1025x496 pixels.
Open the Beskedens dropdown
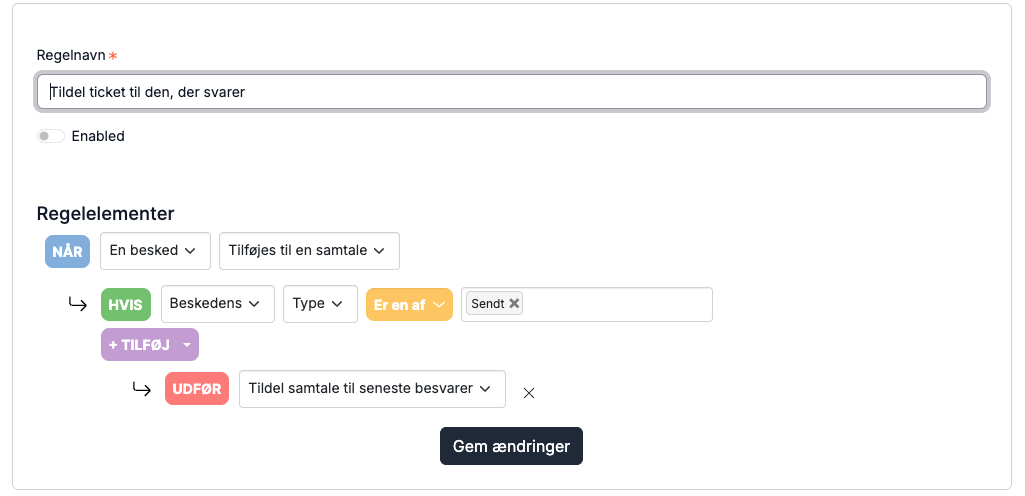218,304
